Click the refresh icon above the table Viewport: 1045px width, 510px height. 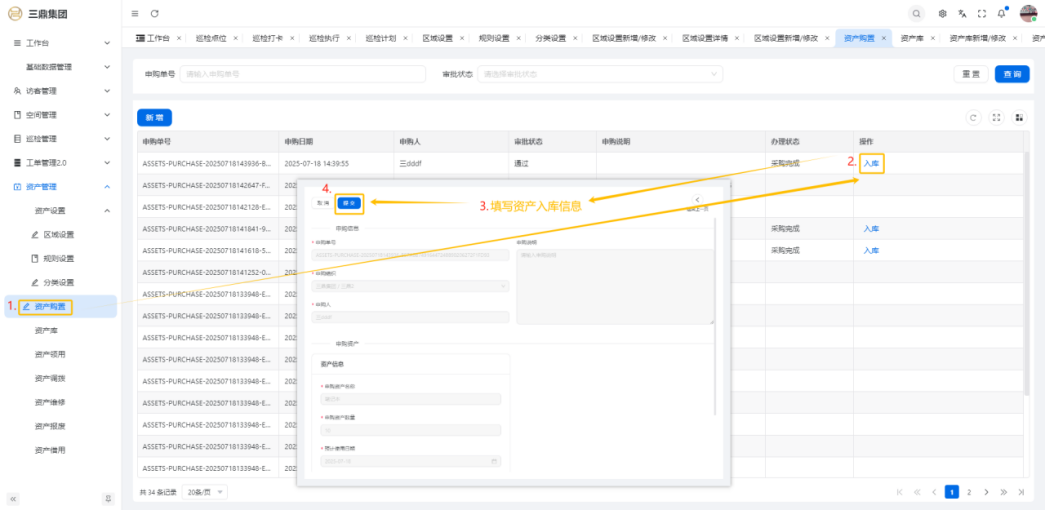click(x=974, y=117)
